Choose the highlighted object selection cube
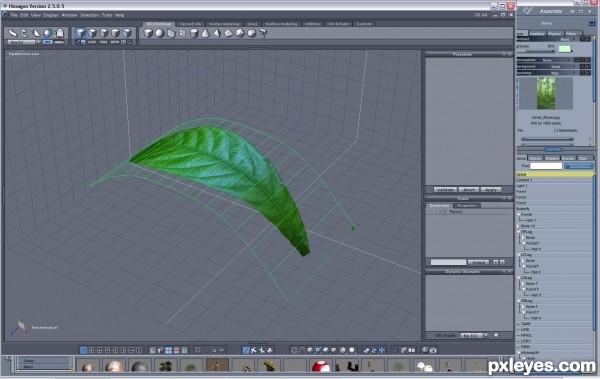Screen dimensions: 600x379 click(x=80, y=33)
